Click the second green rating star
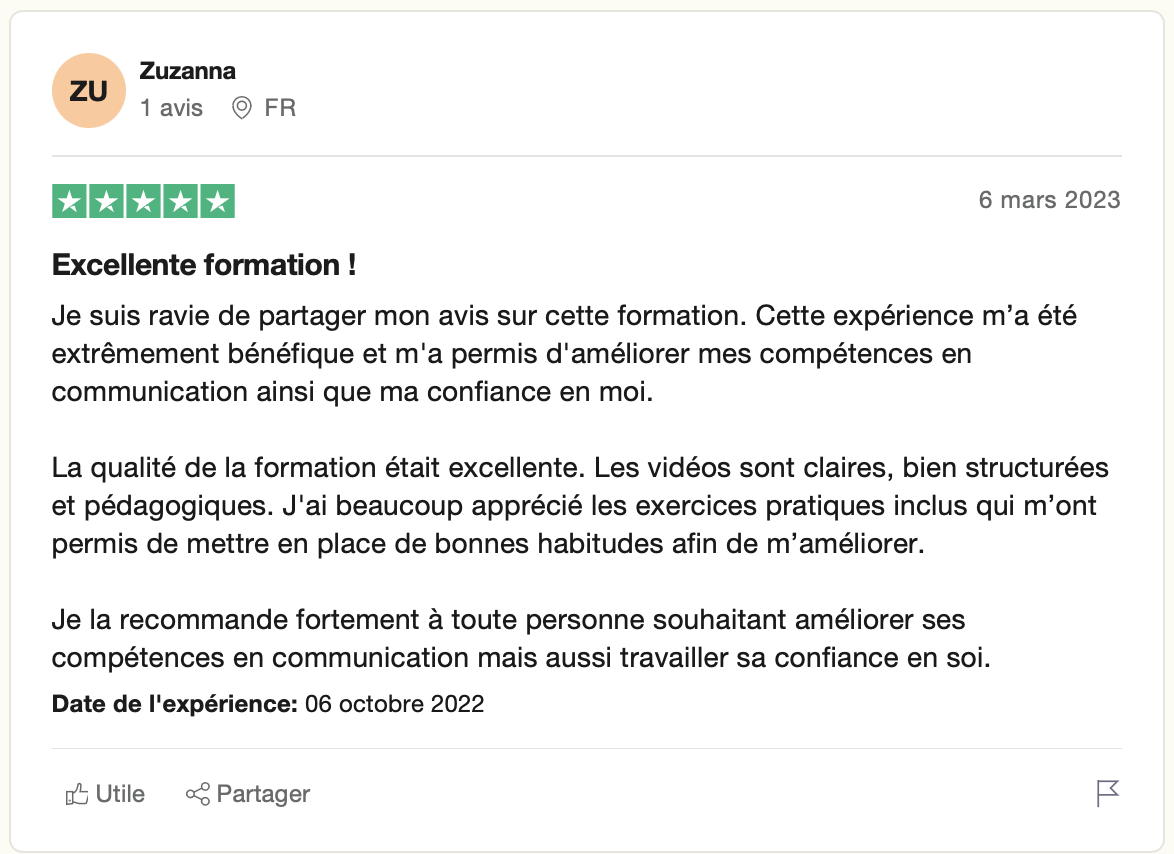This screenshot has width=1174, height=854. pos(106,201)
